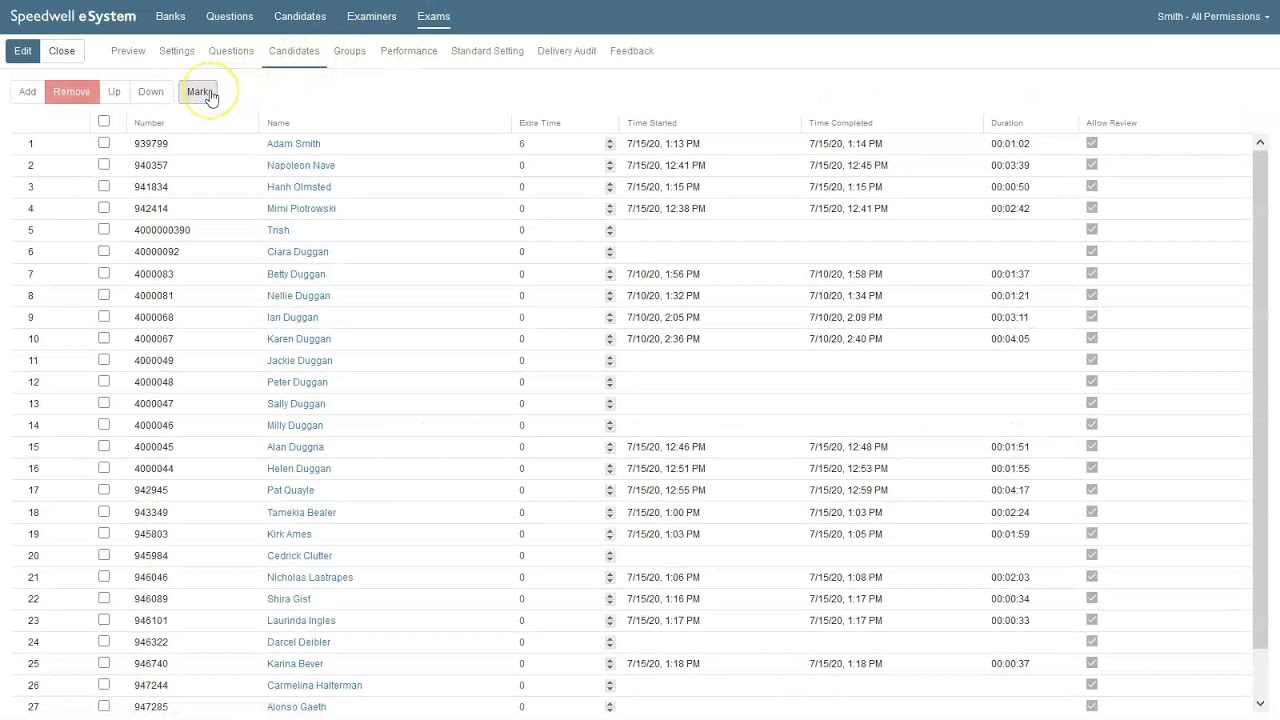Image resolution: width=1280 pixels, height=720 pixels.
Task: Select the checkbox for Napoleon Nave
Action: 104,165
